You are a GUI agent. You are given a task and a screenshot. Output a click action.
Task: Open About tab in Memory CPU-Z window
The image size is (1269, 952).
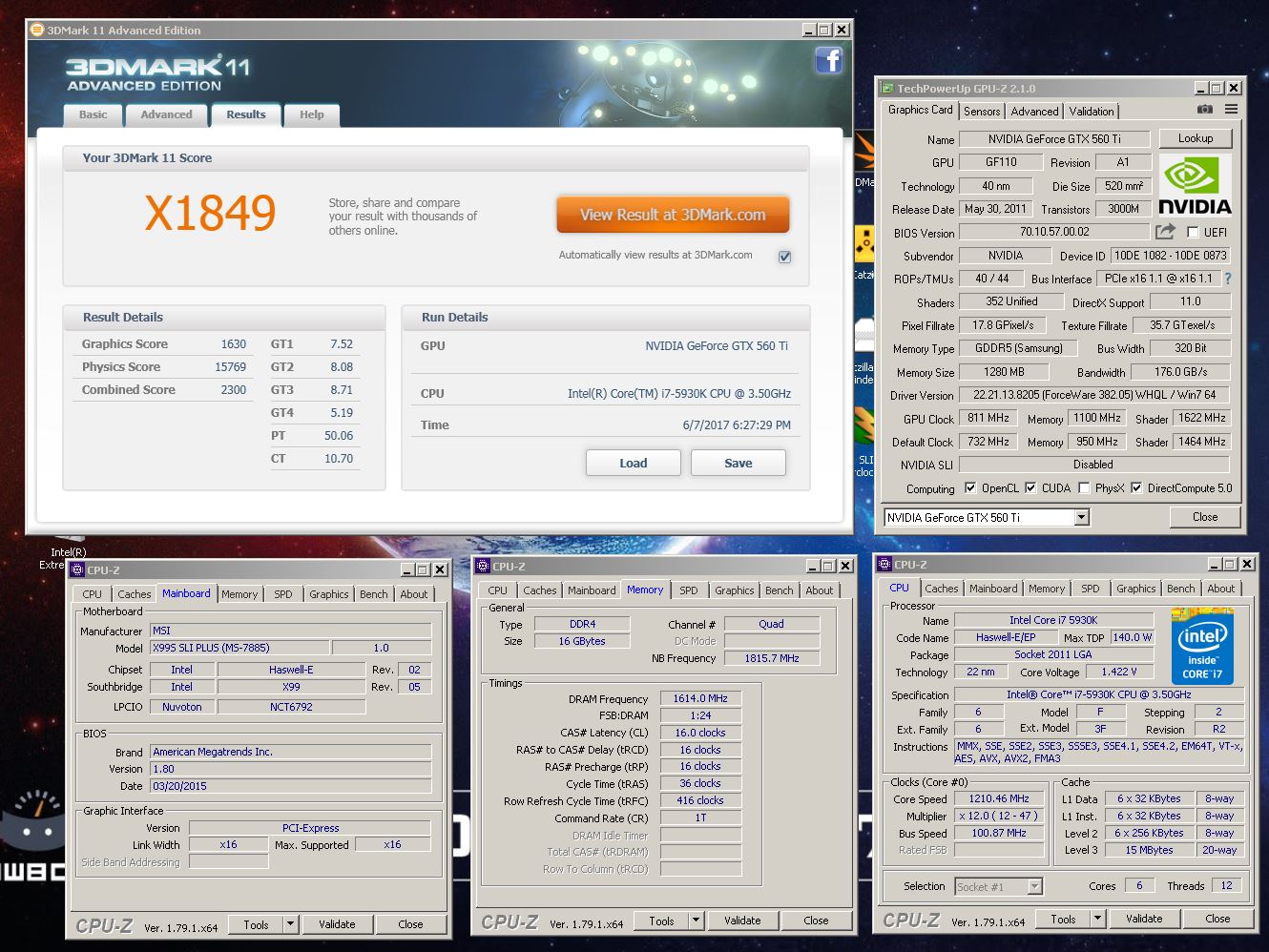point(819,590)
